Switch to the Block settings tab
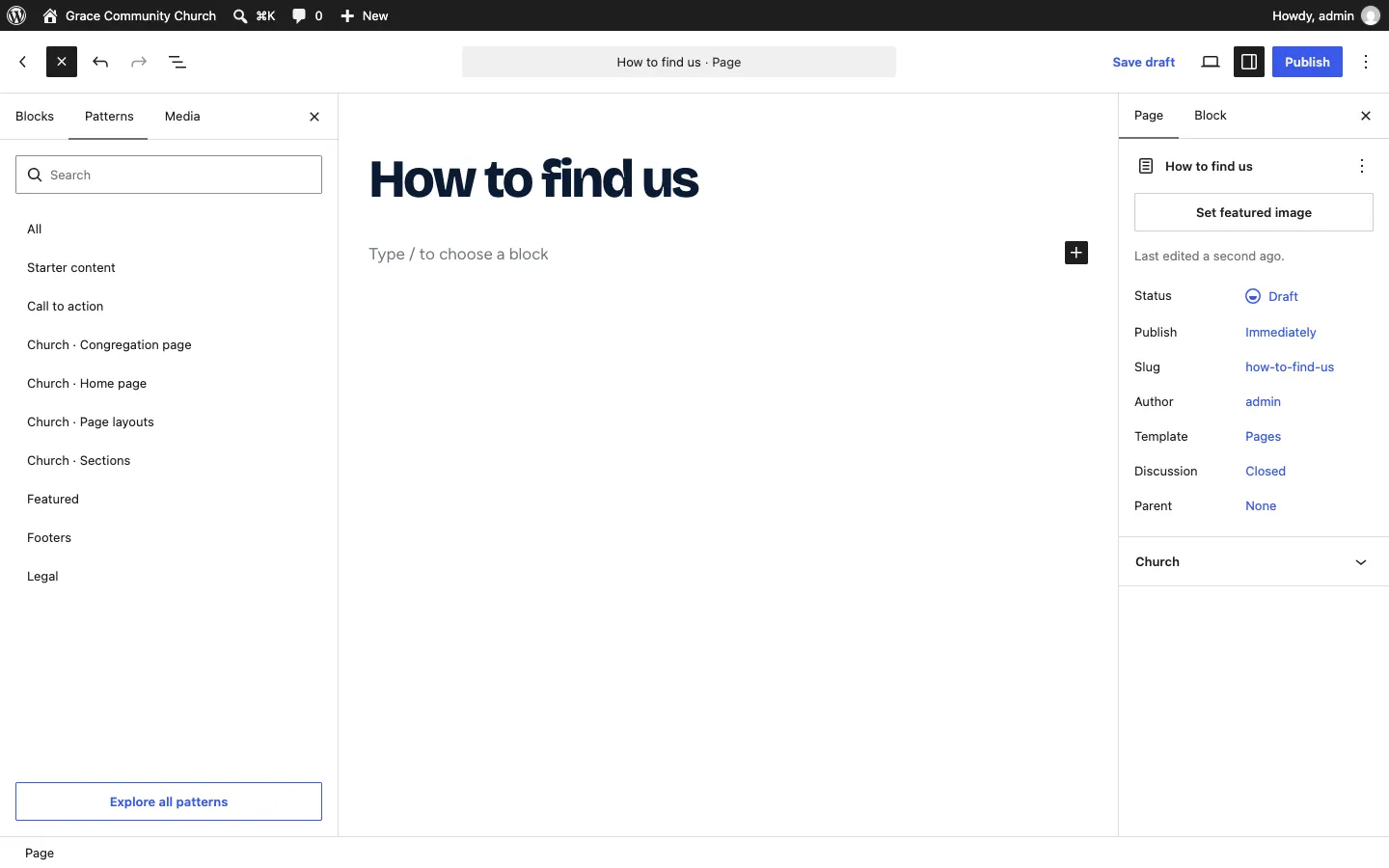The width and height of the screenshot is (1389, 868). 1211,116
